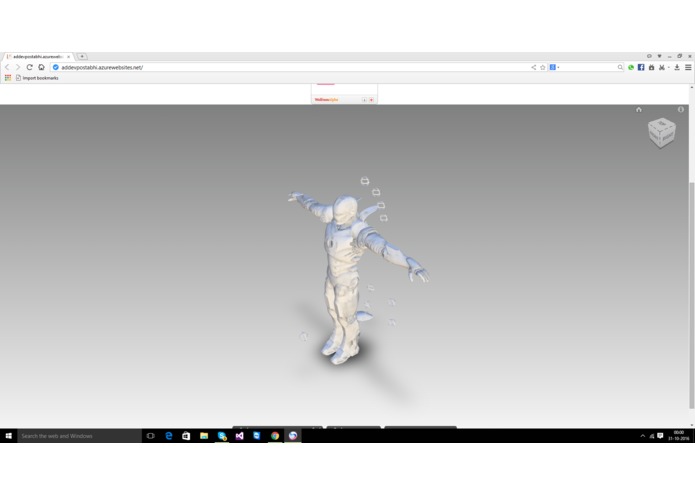Go forward to the next page
Image resolution: width=695 pixels, height=494 pixels.
tap(18, 67)
